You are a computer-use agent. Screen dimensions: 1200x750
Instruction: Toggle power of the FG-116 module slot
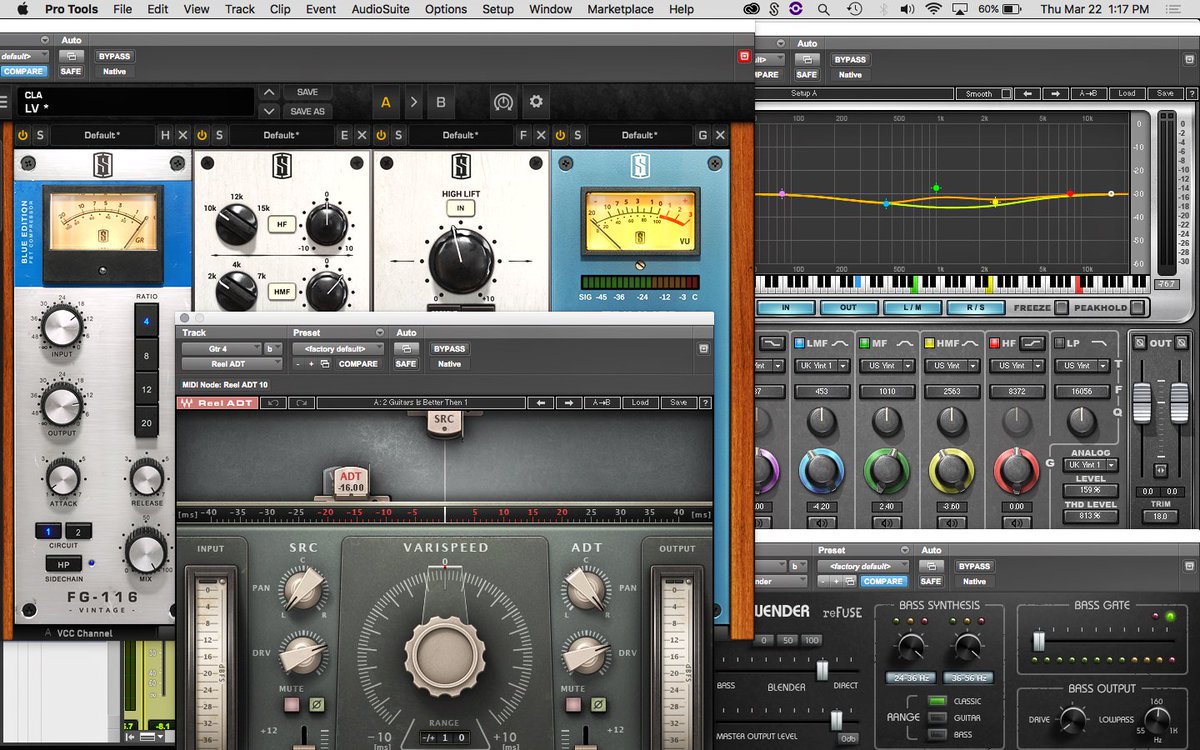[23, 135]
